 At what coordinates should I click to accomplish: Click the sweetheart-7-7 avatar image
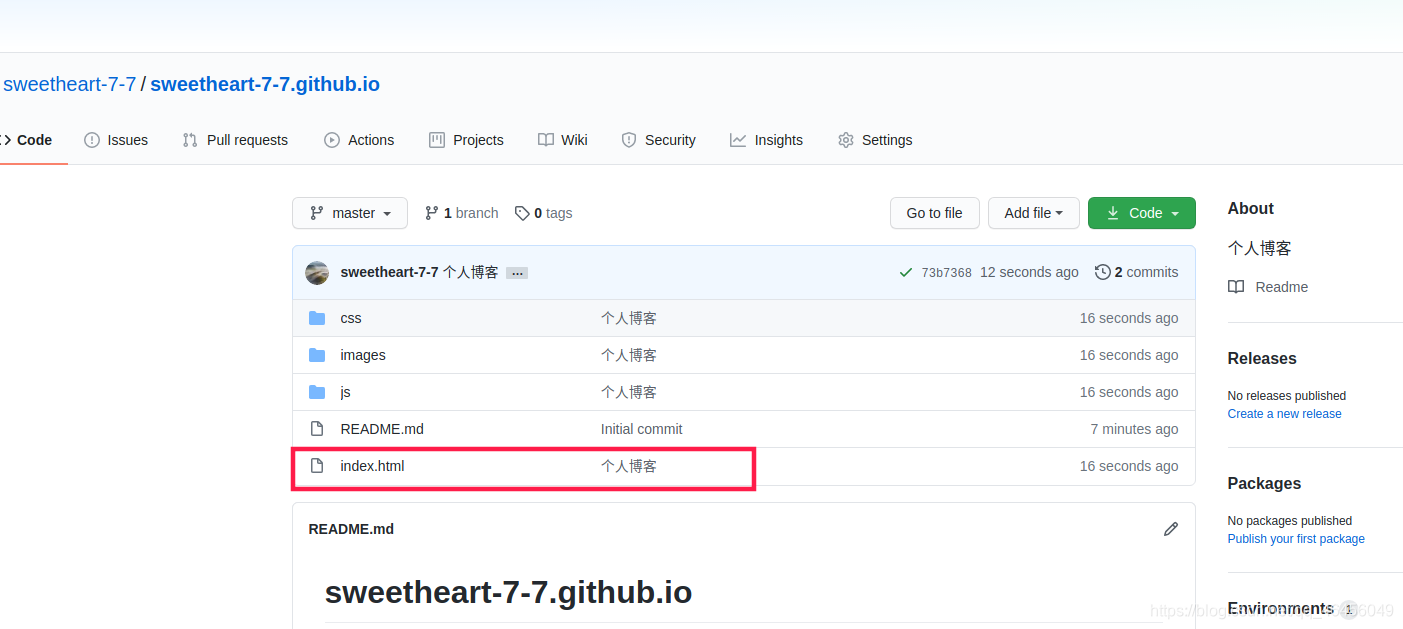[x=317, y=272]
